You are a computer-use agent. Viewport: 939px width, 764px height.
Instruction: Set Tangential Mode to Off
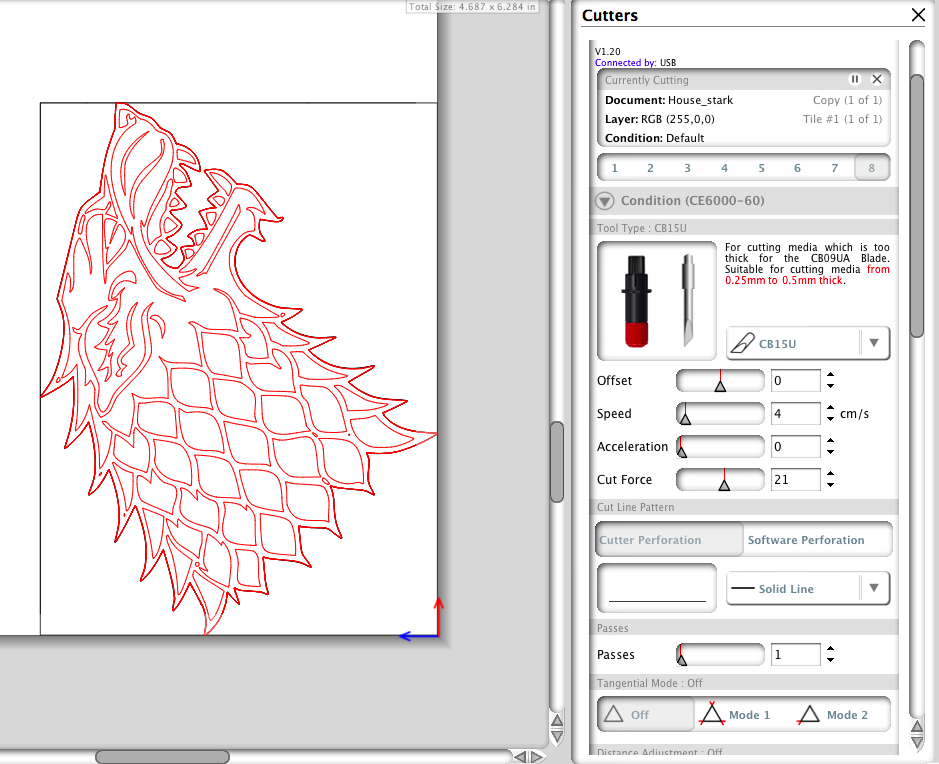click(x=646, y=714)
